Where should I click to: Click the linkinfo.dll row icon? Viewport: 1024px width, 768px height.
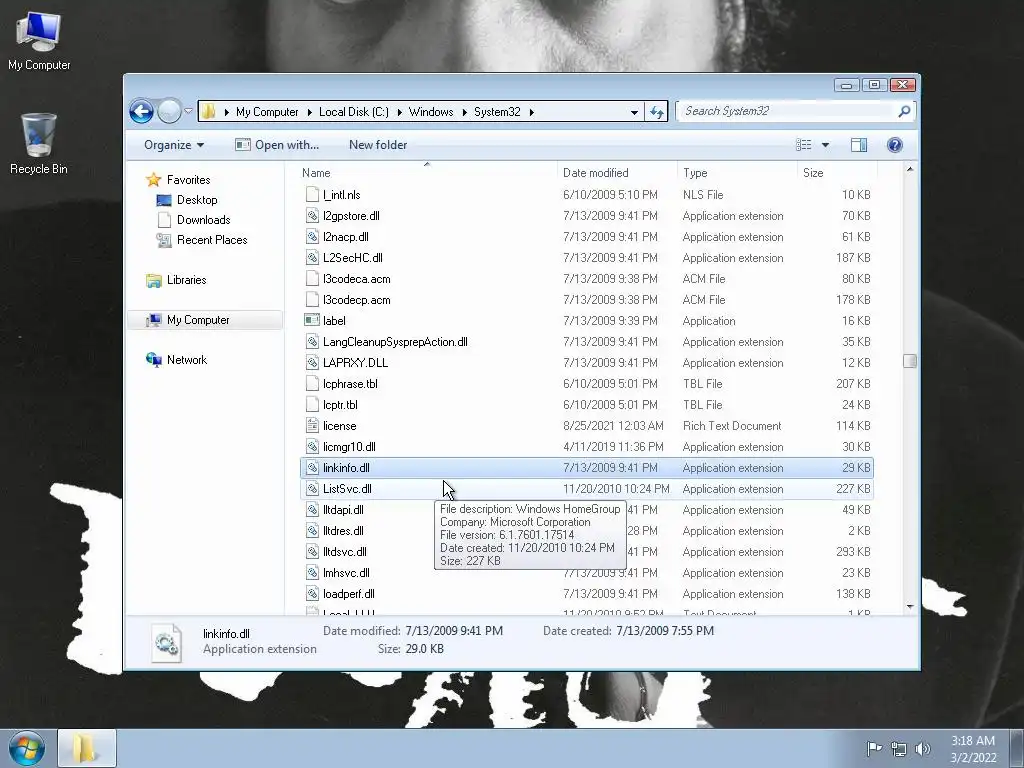[312, 468]
